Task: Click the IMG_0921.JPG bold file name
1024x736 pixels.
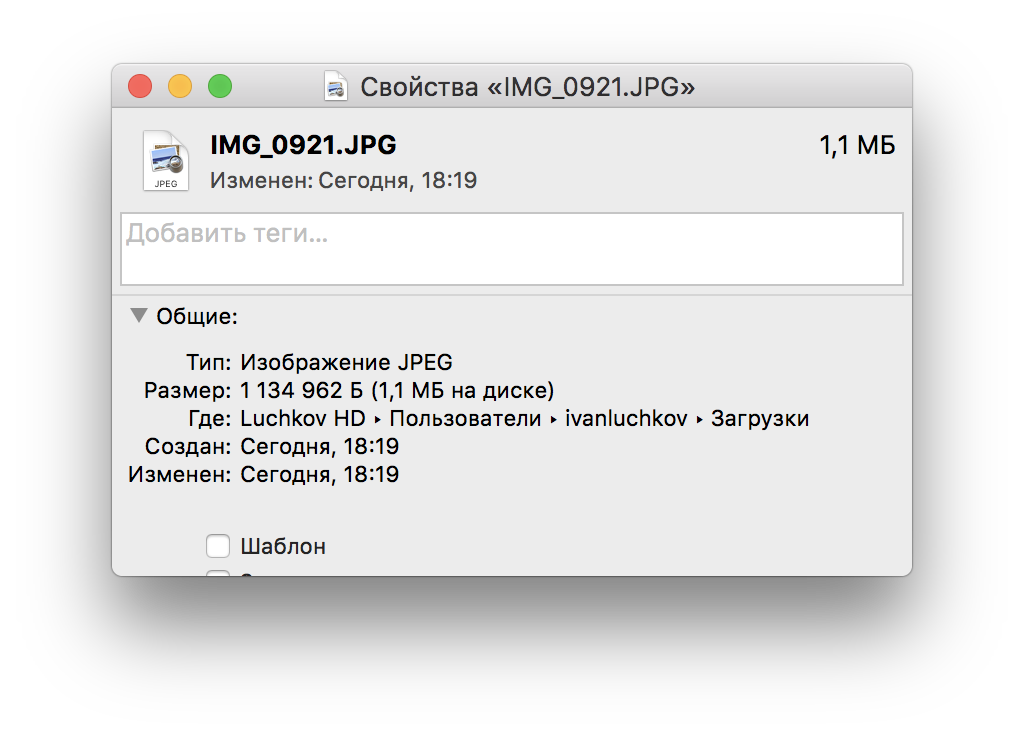Action: (303, 145)
